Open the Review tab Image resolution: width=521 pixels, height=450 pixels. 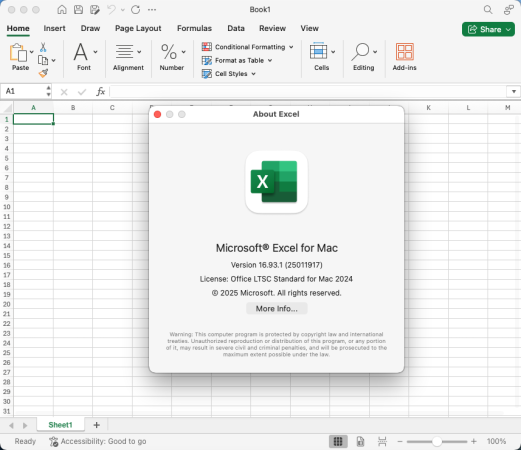click(x=272, y=28)
